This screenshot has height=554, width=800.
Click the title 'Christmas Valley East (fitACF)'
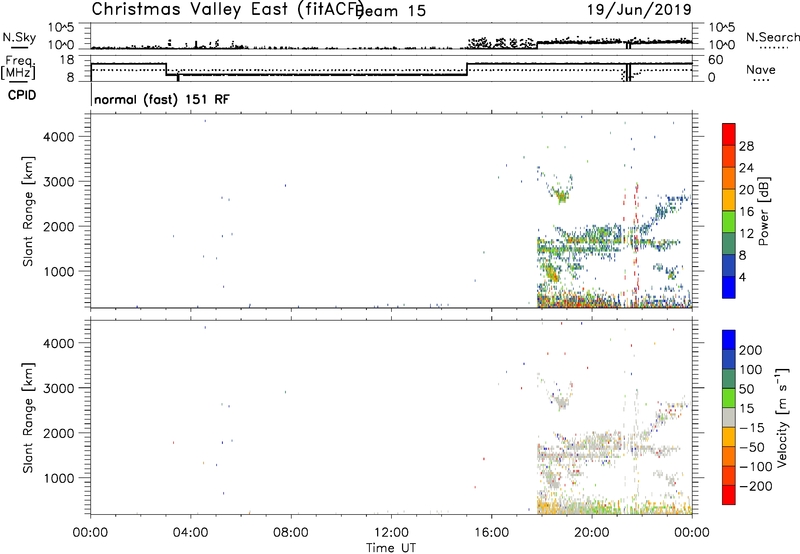(x=228, y=9)
